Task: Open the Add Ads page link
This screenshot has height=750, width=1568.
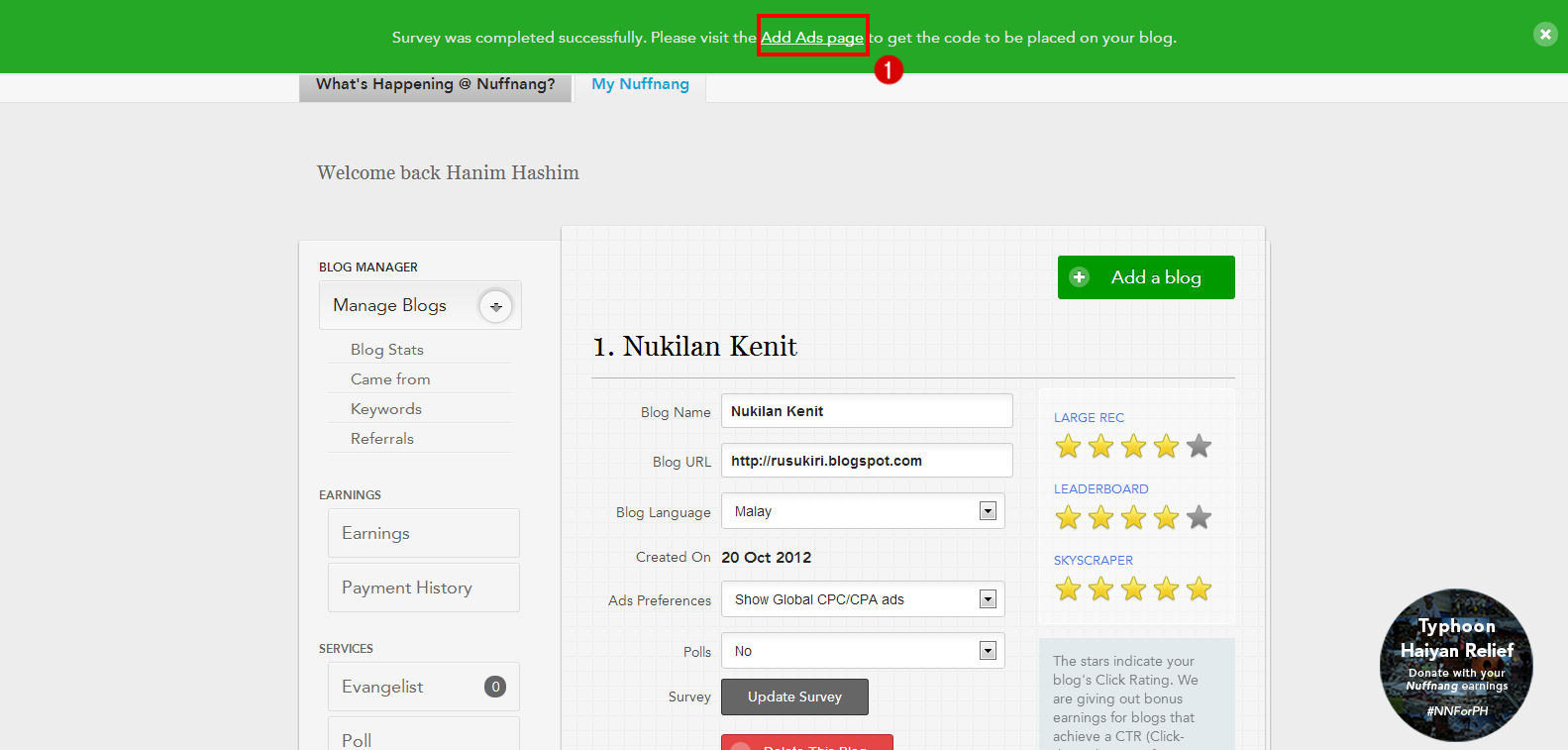Action: click(811, 38)
